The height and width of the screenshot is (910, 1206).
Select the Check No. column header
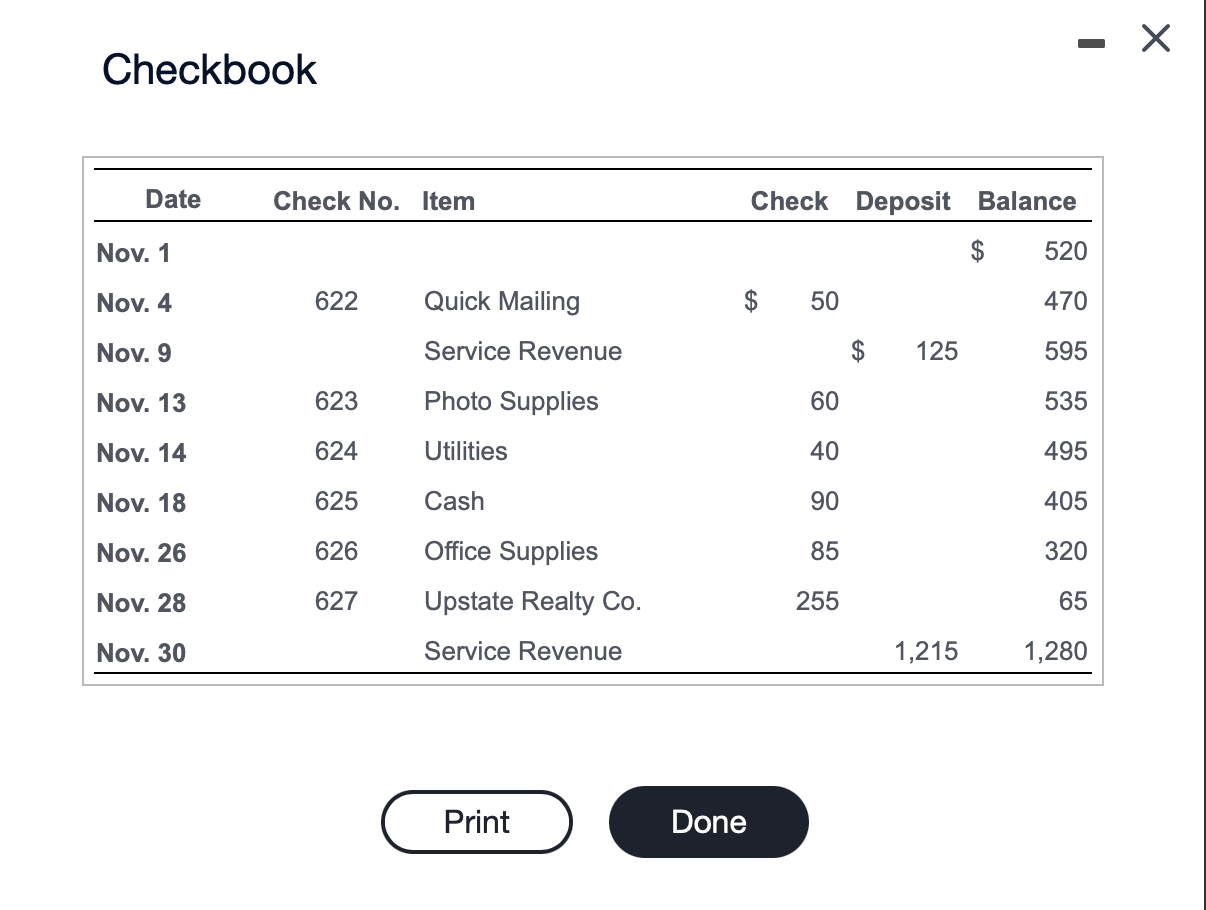click(x=336, y=201)
